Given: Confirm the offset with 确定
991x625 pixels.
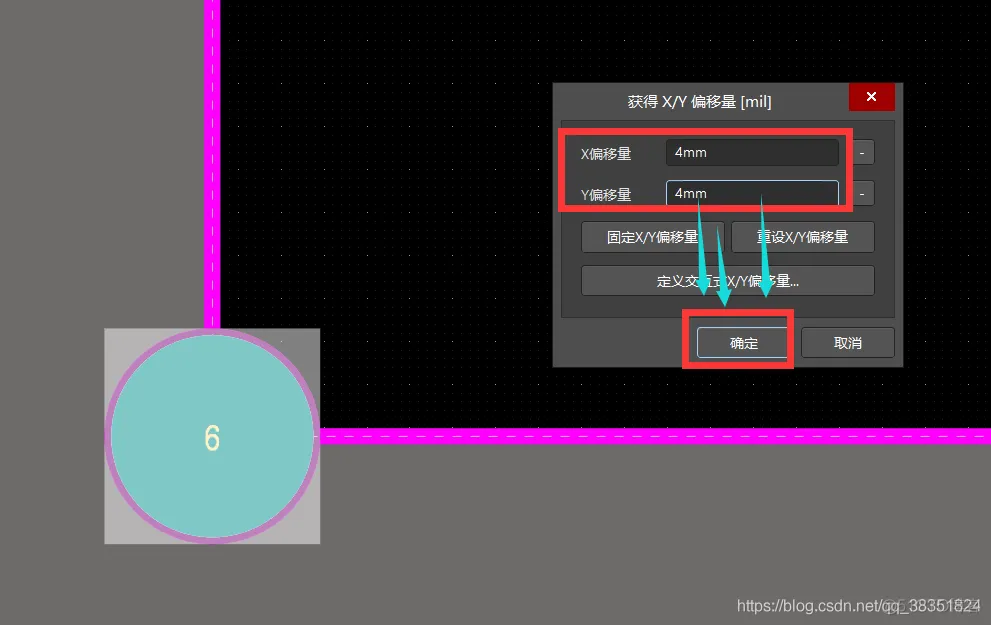Looking at the screenshot, I should (743, 343).
